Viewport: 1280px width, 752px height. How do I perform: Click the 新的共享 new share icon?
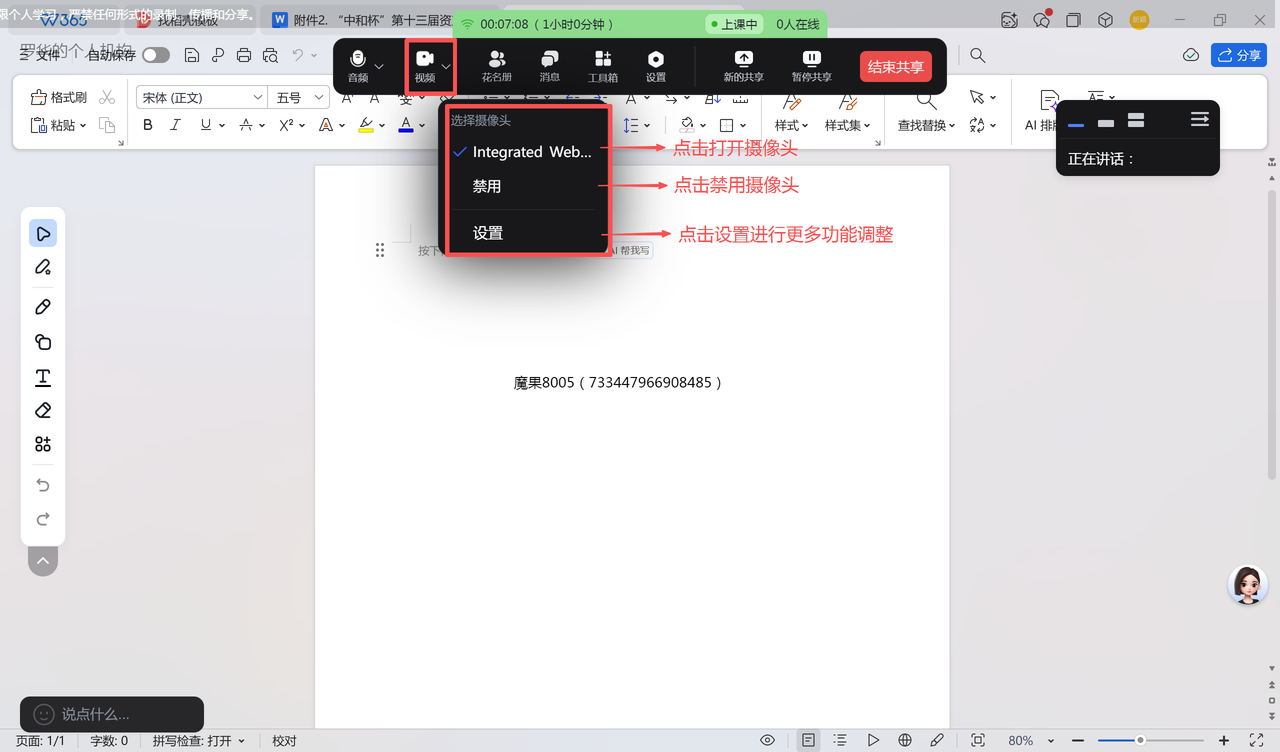pos(743,65)
